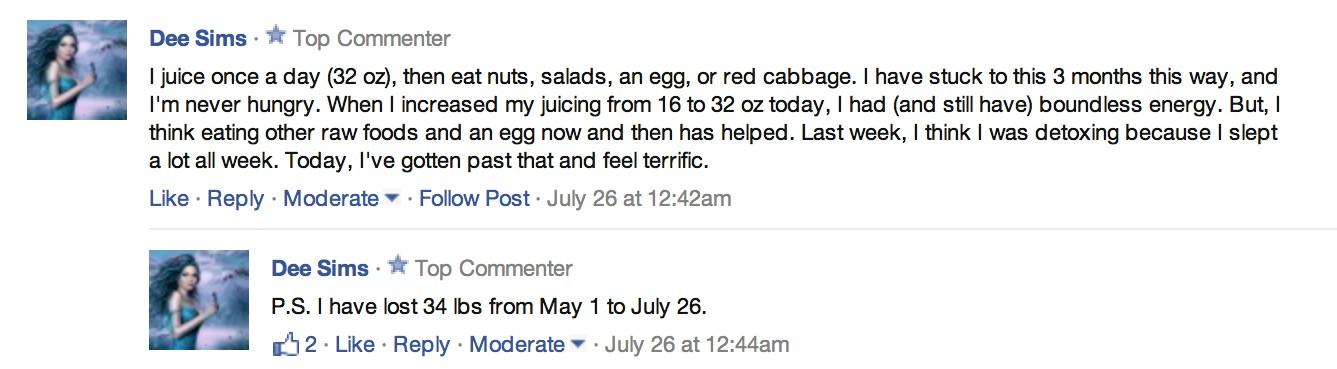The height and width of the screenshot is (369, 1337).
Task: Open Dee Sims' avatar on the reply comment
Action: click(198, 300)
